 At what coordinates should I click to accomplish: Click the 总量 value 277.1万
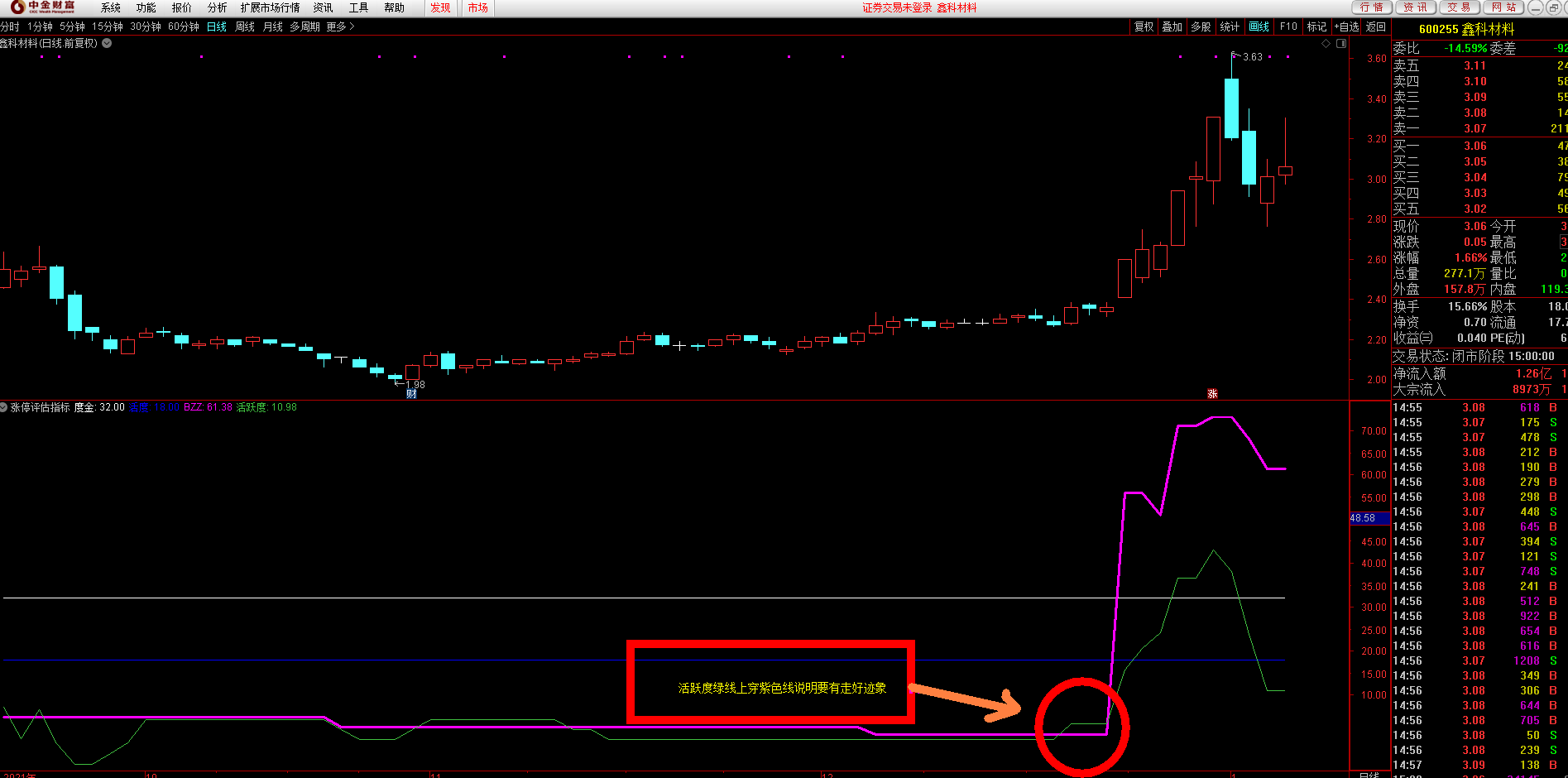tap(1465, 273)
